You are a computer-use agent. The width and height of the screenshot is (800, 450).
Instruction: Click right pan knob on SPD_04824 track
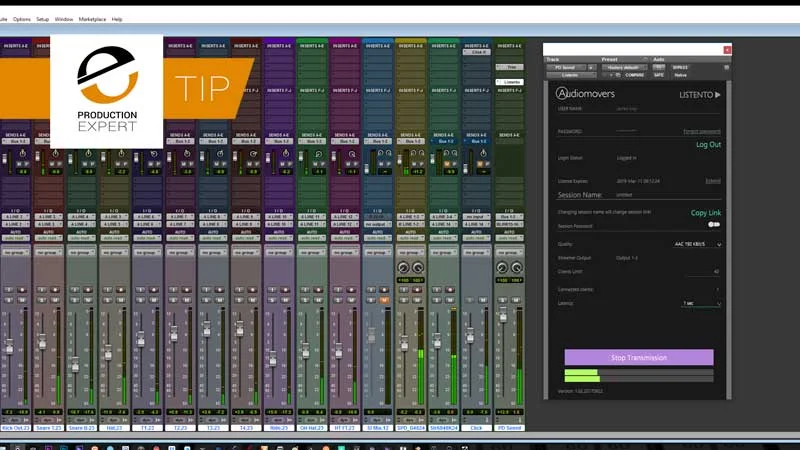point(418,267)
